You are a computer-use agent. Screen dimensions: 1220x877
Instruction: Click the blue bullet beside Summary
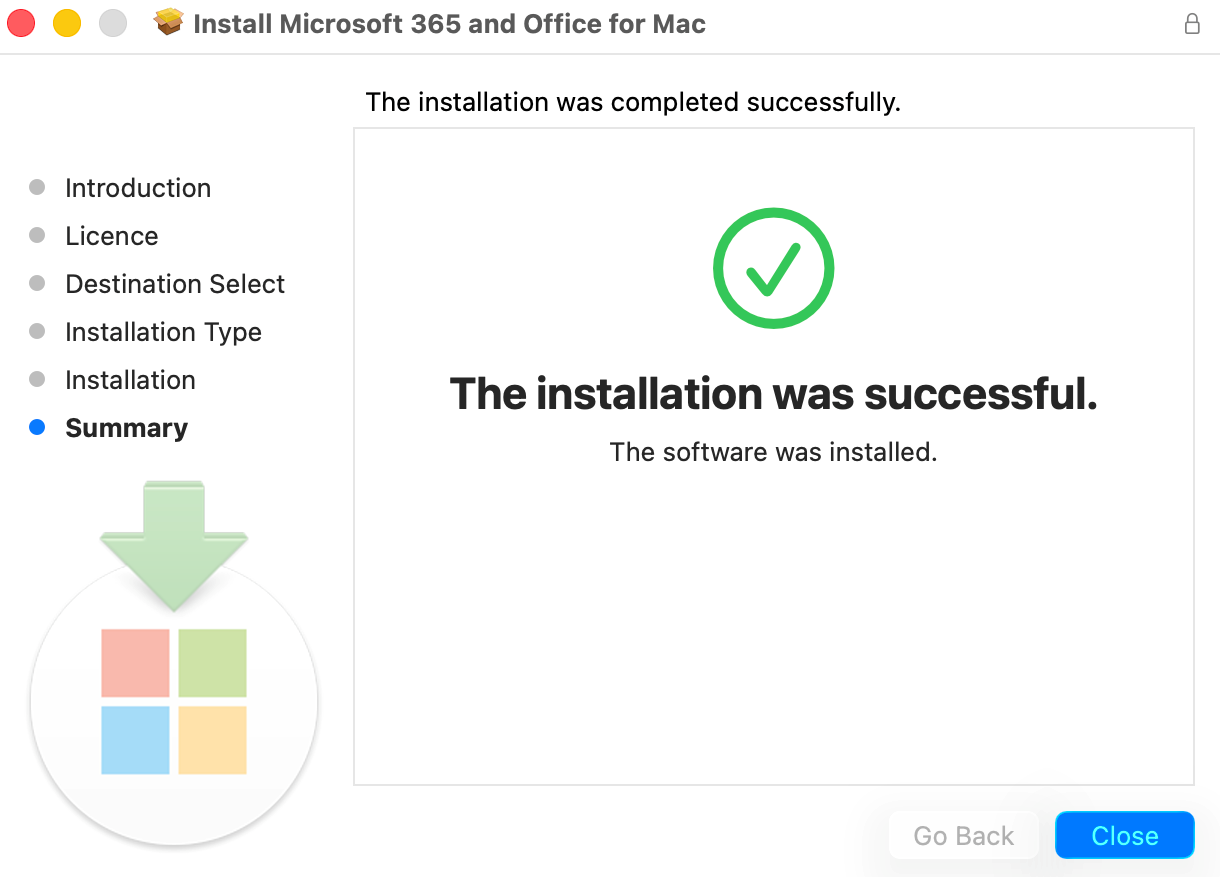pos(37,427)
